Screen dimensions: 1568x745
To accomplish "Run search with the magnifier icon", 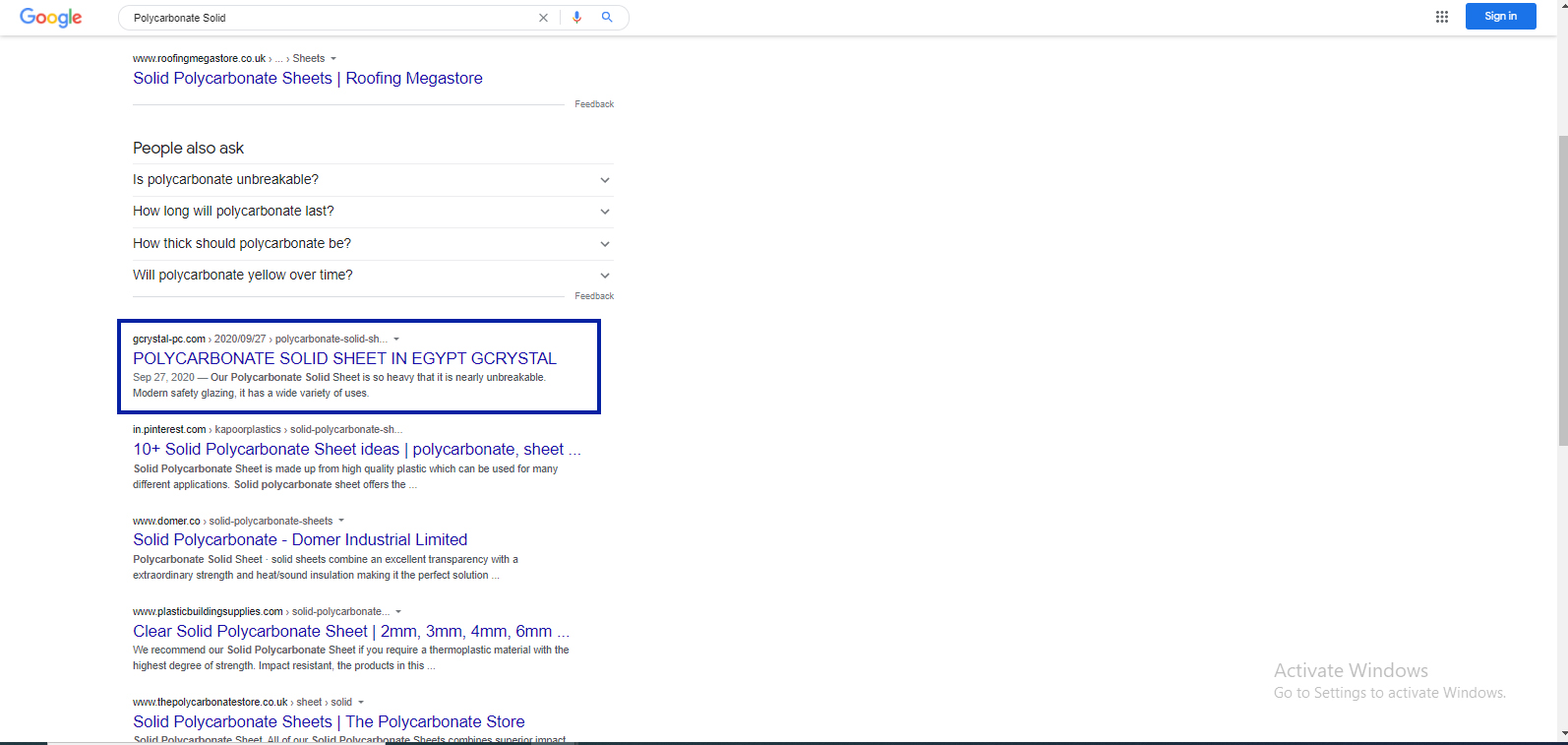I will pyautogui.click(x=607, y=18).
